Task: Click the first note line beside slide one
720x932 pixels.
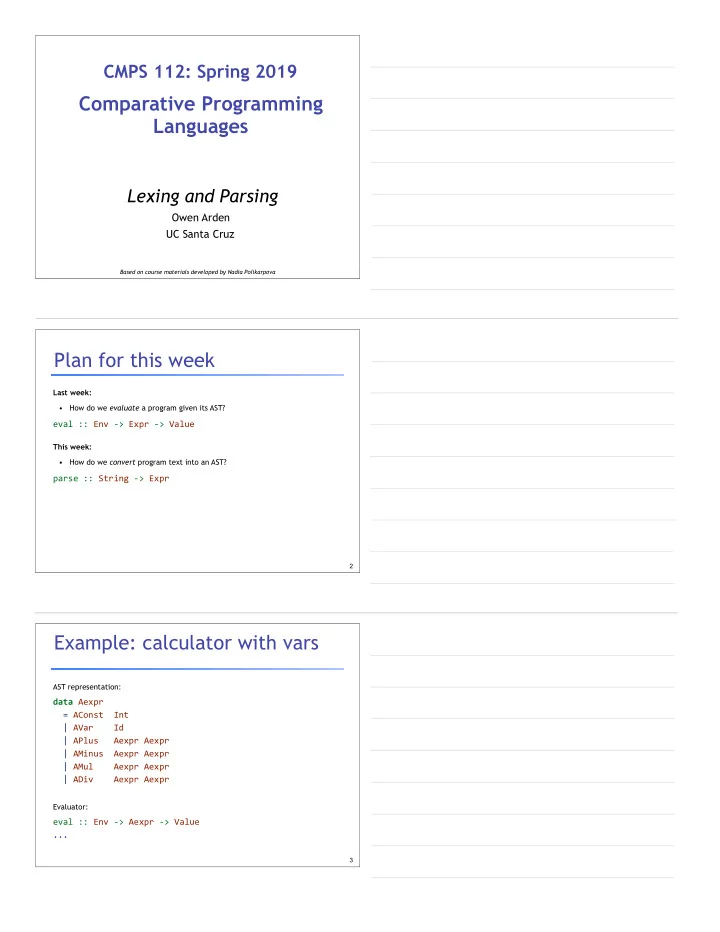Action: [x=522, y=67]
